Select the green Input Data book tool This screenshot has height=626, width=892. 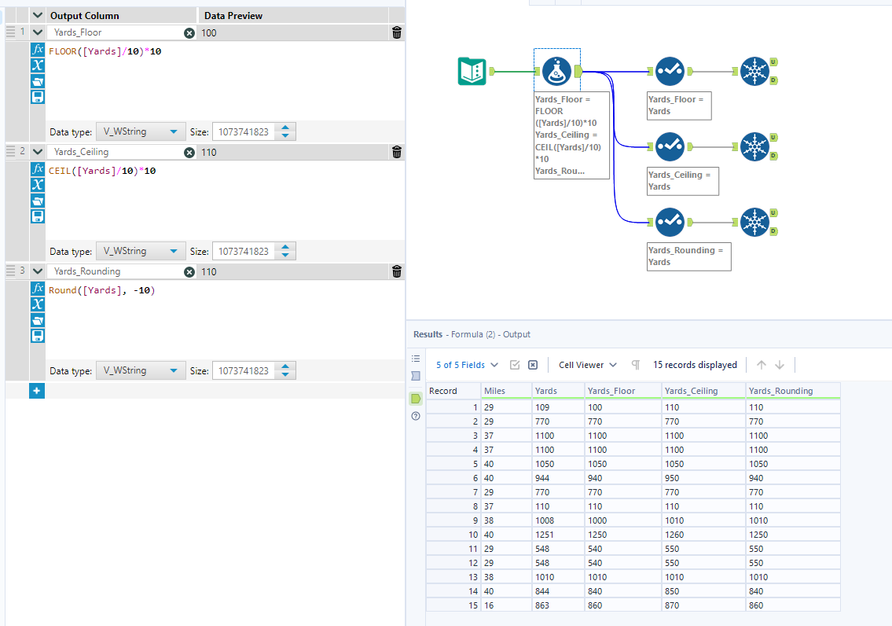click(x=472, y=71)
